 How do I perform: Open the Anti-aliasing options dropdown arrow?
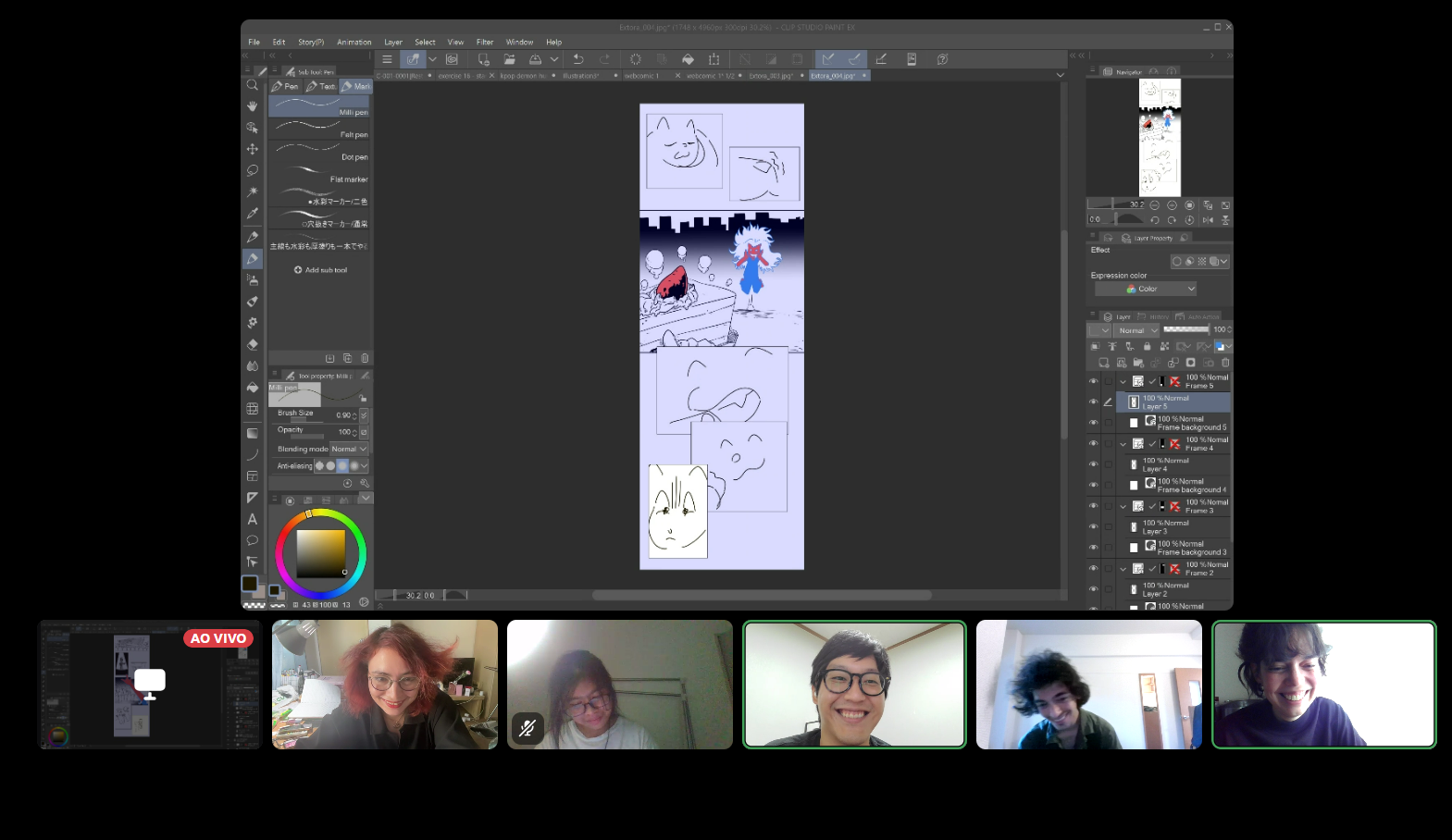(365, 466)
